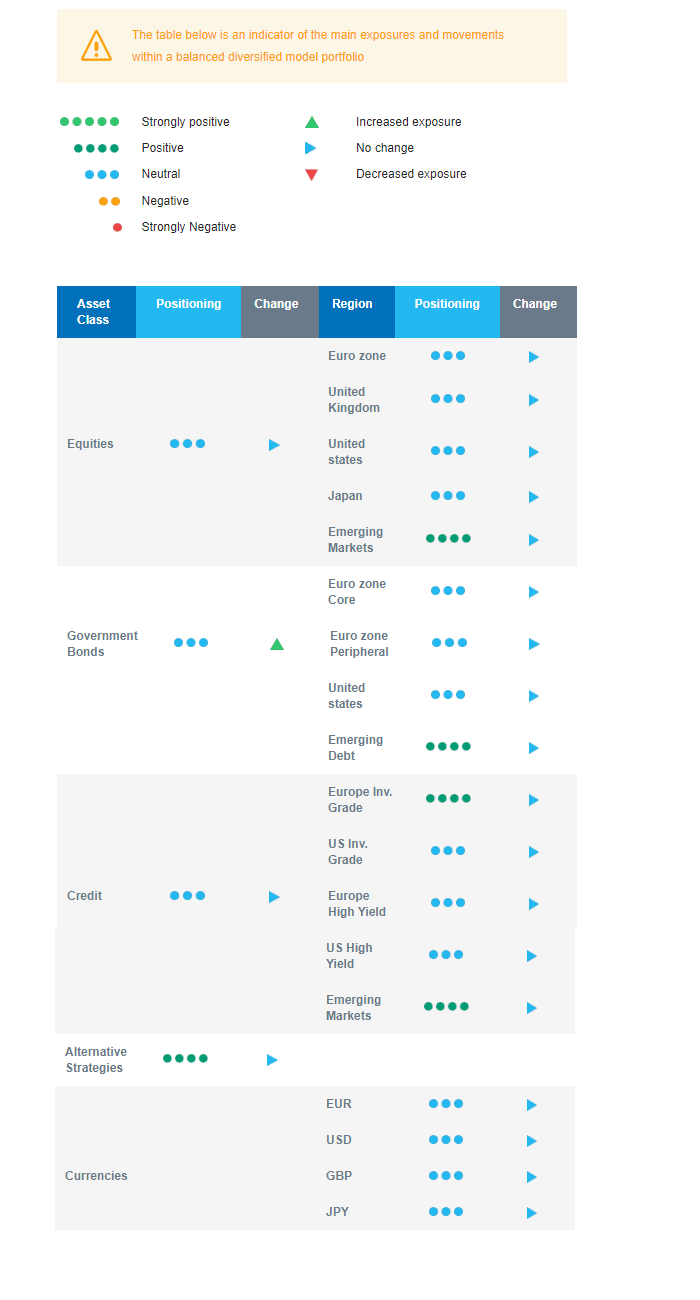Click the Alternative Strategies change arrow

click(x=272, y=1060)
